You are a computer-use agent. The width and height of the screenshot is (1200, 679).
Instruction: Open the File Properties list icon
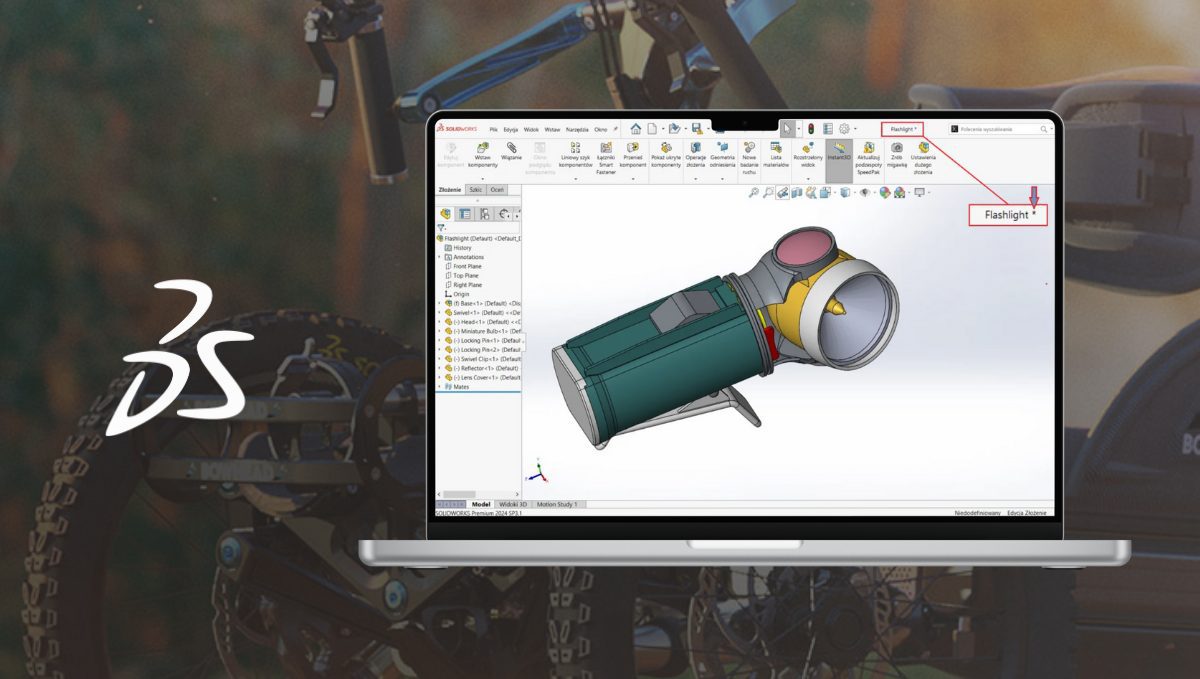828,128
